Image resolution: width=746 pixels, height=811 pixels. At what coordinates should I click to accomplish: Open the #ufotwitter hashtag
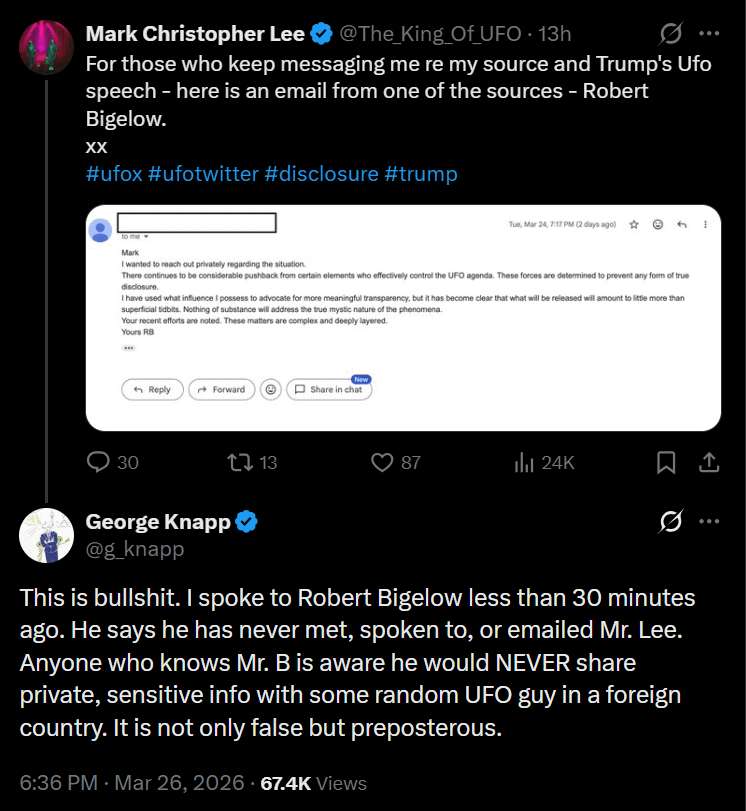(203, 173)
